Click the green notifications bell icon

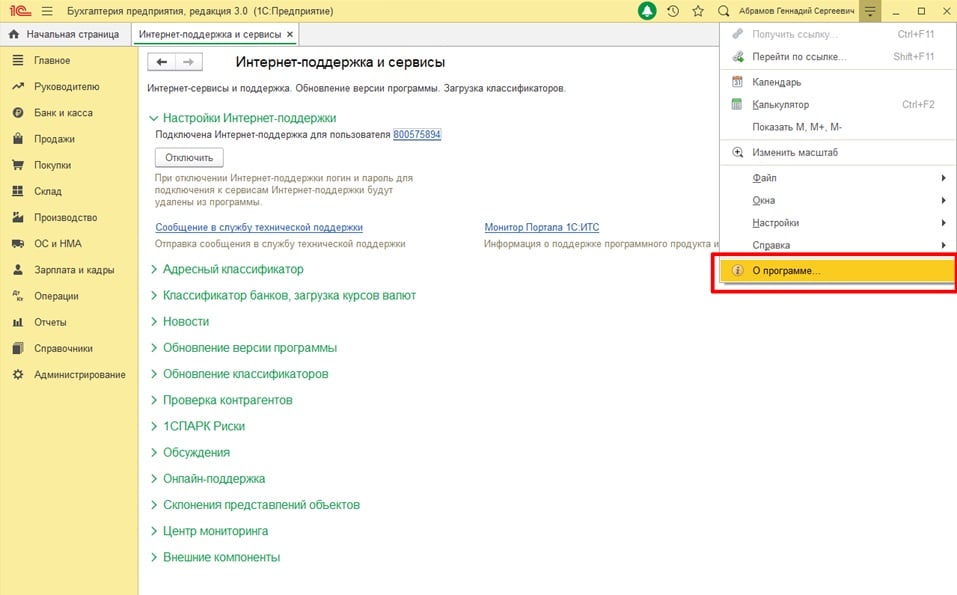648,11
